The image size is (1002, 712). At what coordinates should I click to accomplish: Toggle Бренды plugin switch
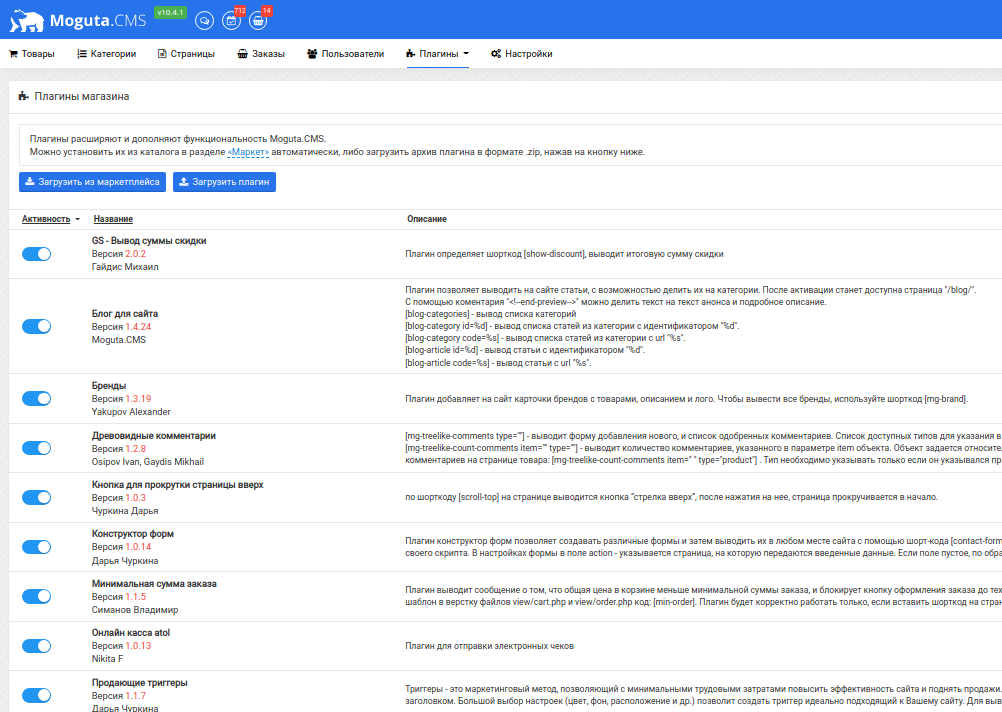coord(36,399)
